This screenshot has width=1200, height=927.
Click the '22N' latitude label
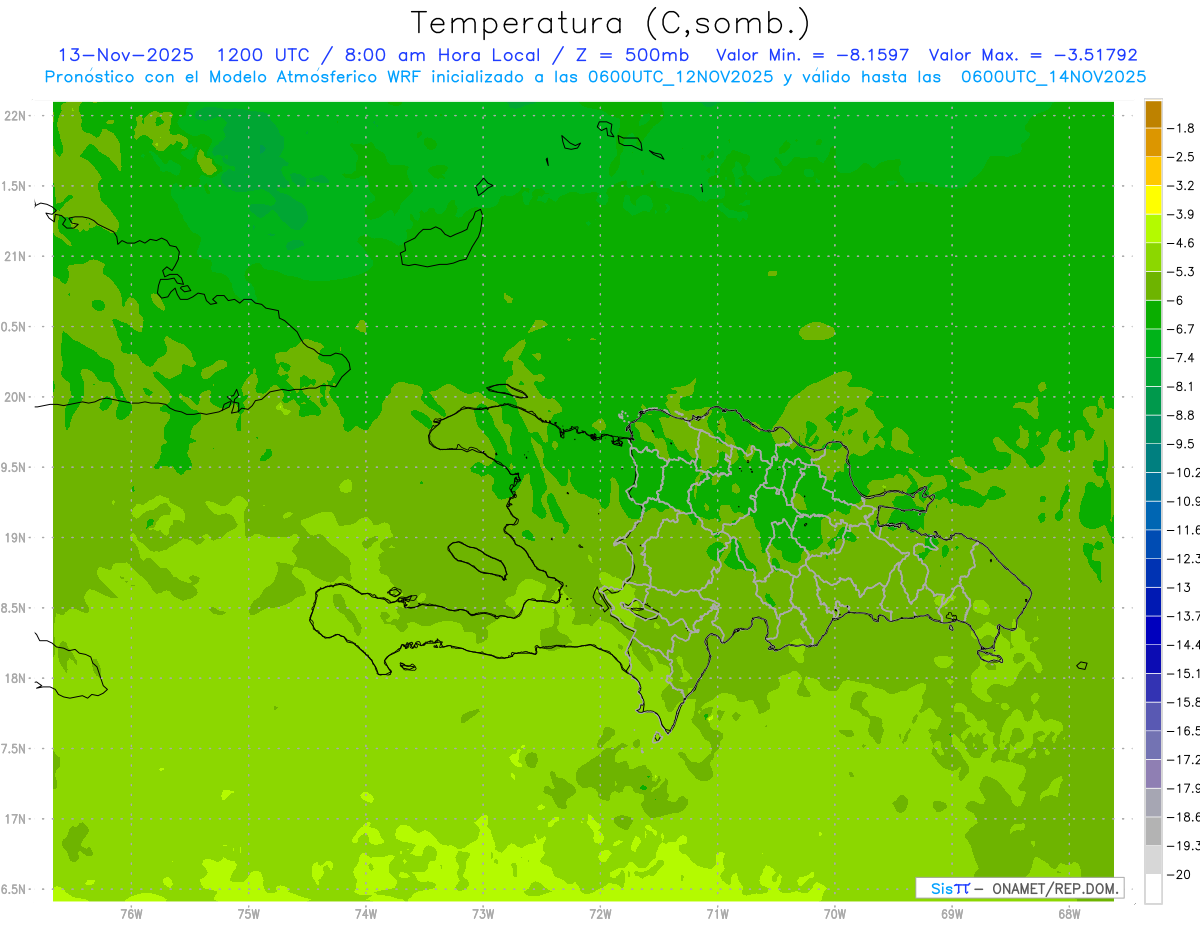pos(15,115)
